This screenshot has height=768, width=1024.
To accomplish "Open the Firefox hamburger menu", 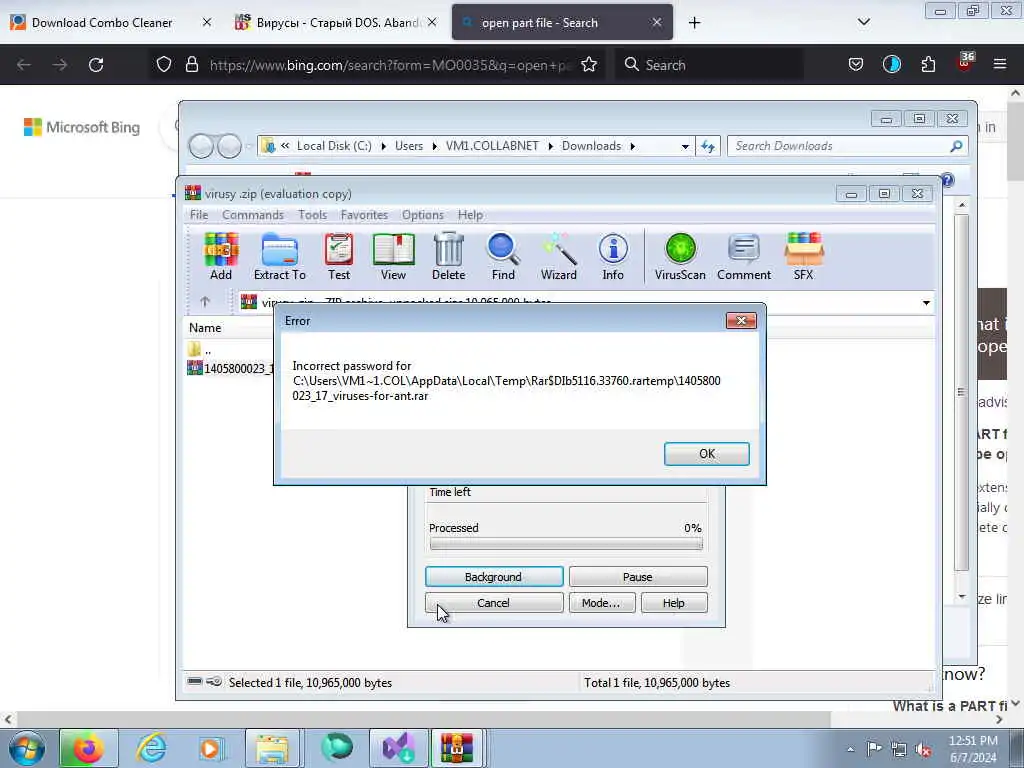I will (x=1000, y=65).
